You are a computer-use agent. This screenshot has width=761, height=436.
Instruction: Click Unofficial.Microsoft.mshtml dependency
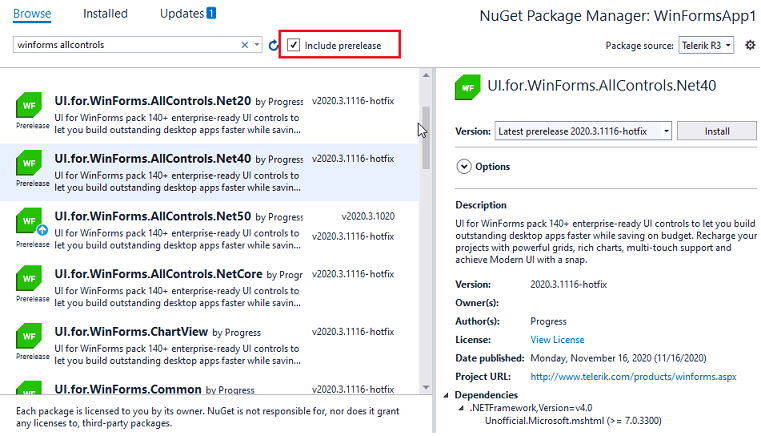click(573, 421)
